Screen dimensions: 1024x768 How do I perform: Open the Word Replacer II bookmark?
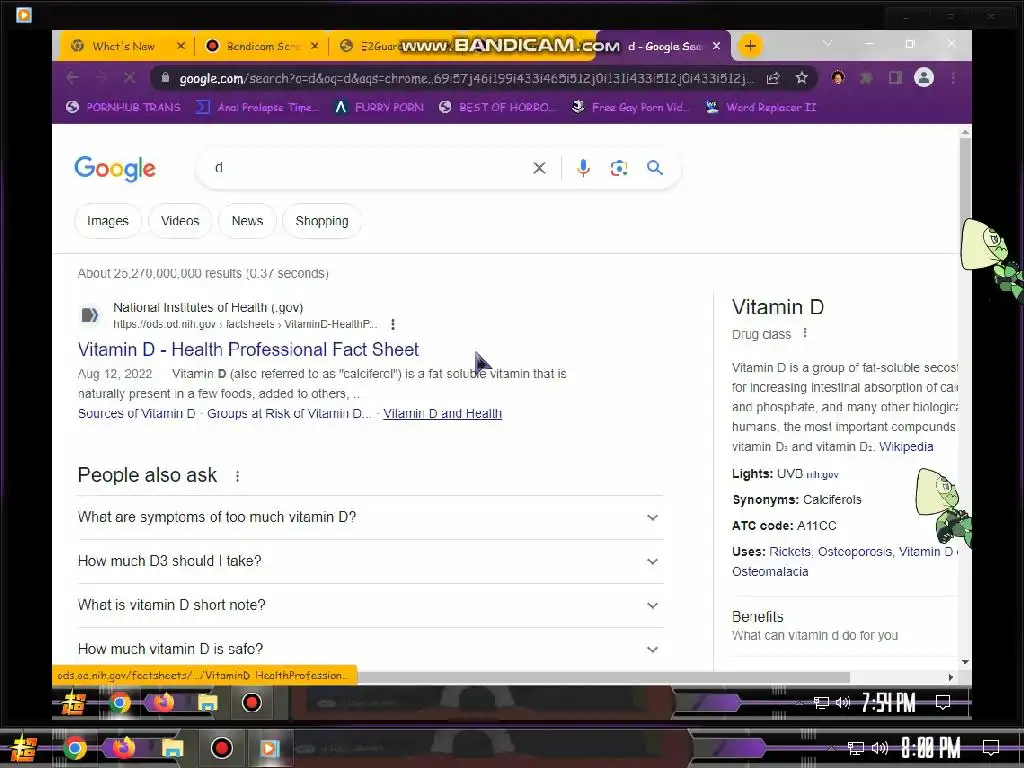761,107
